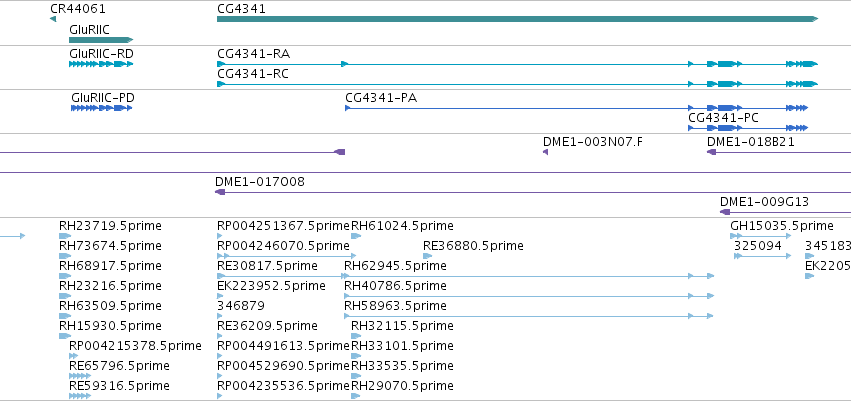Click the DME1-017O08 clone feature

[533, 192]
